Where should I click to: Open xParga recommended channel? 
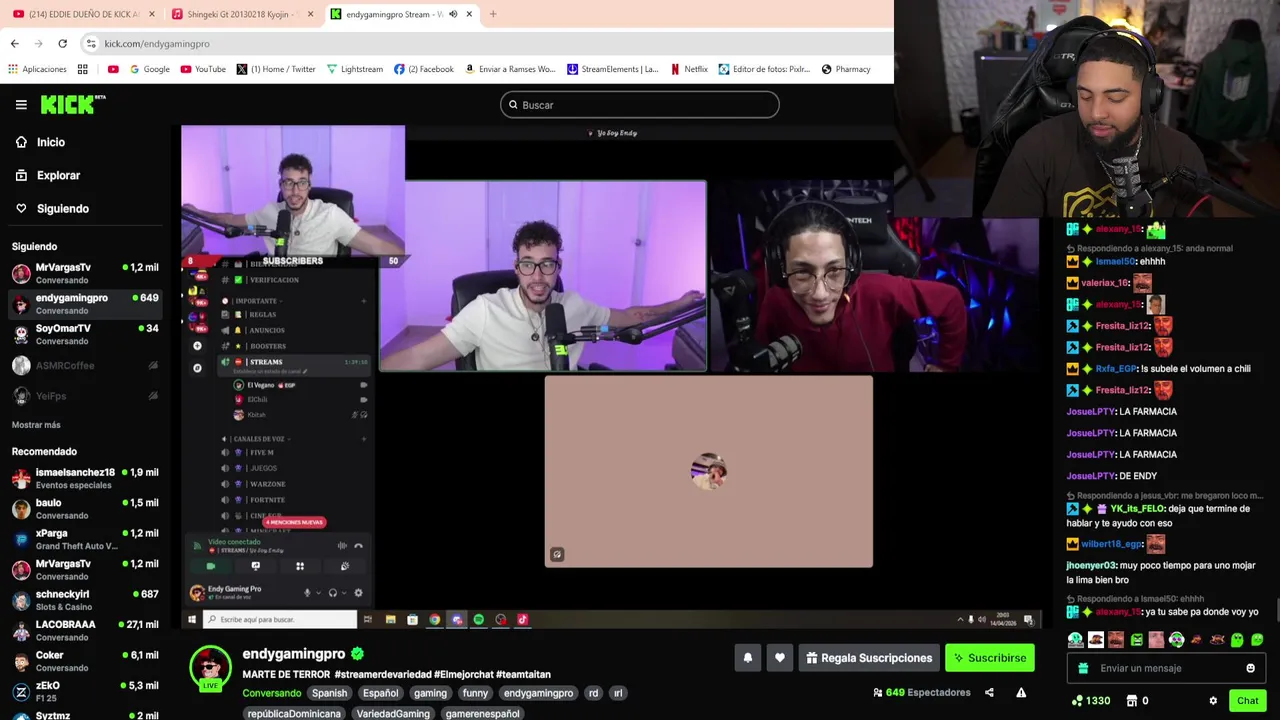pyautogui.click(x=85, y=539)
